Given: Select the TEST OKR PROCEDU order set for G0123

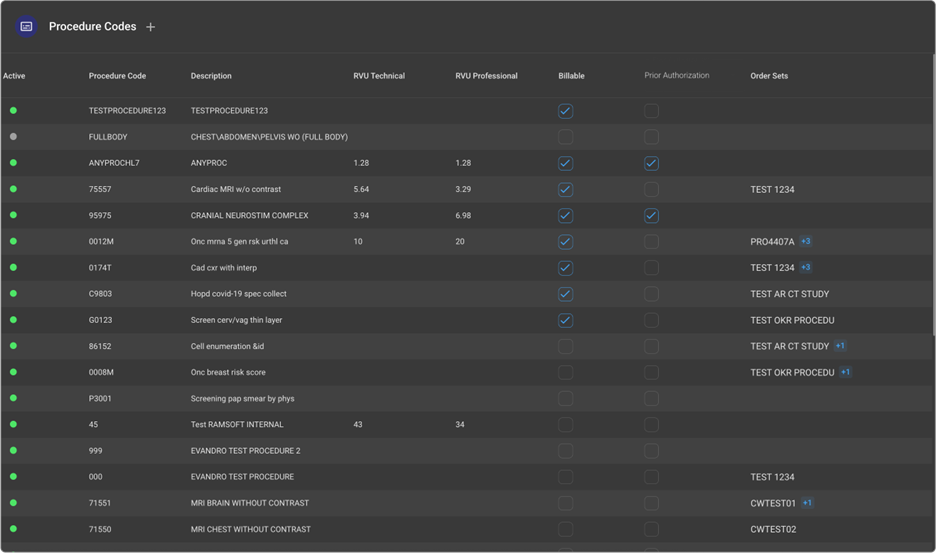Looking at the screenshot, I should click(792, 320).
